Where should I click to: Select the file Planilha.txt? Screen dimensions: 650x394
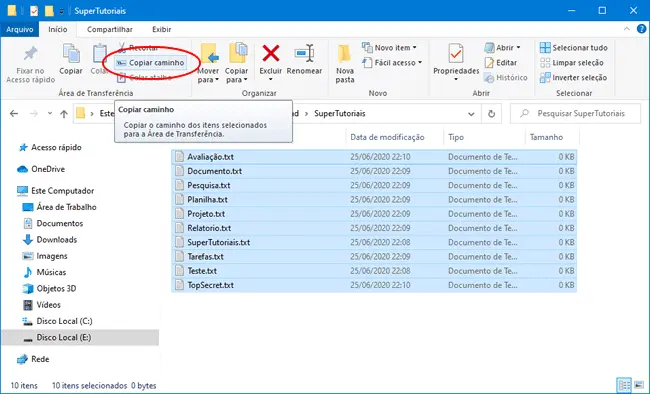click(374, 199)
